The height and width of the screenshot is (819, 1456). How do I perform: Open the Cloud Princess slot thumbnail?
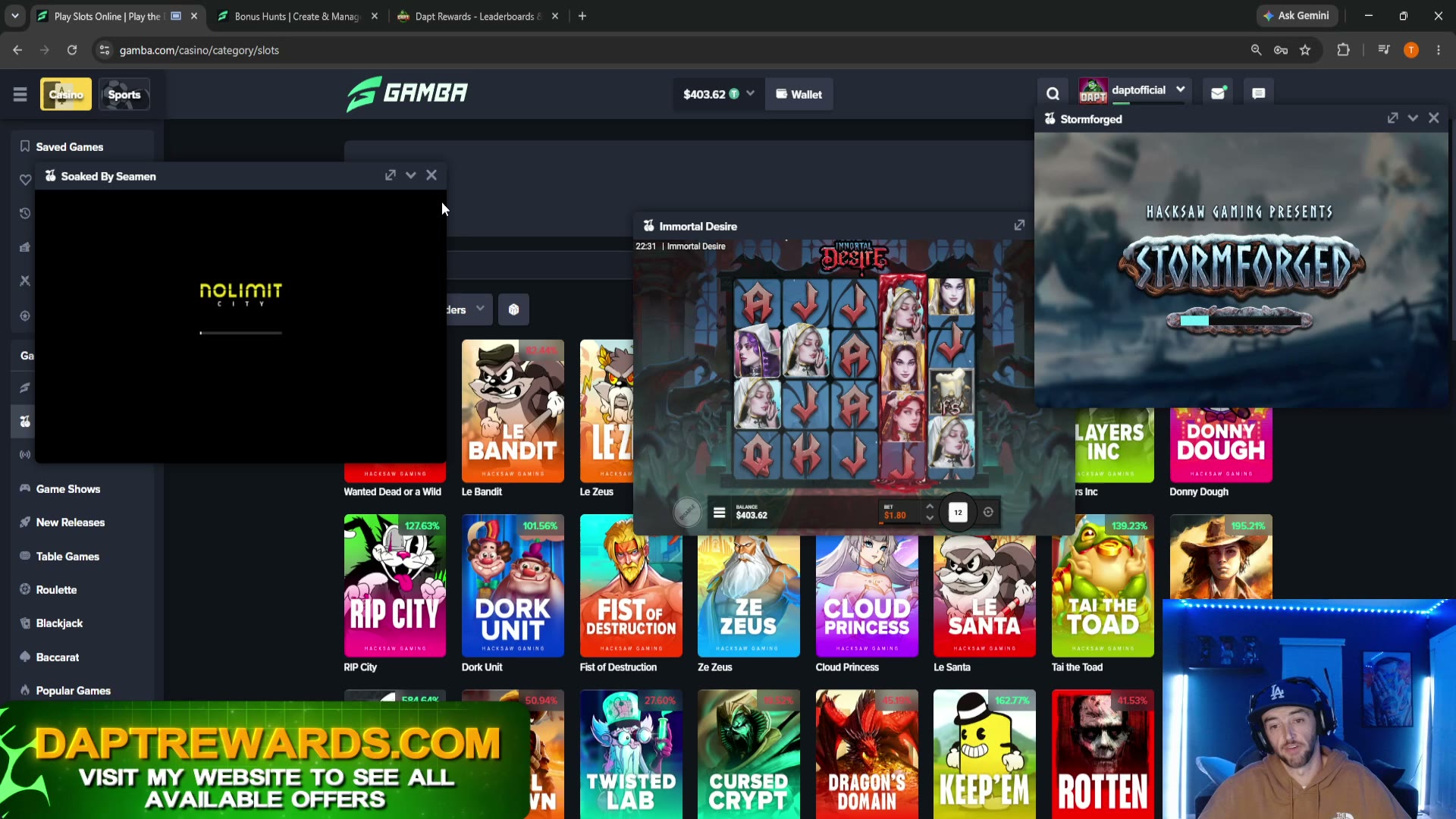(x=867, y=596)
